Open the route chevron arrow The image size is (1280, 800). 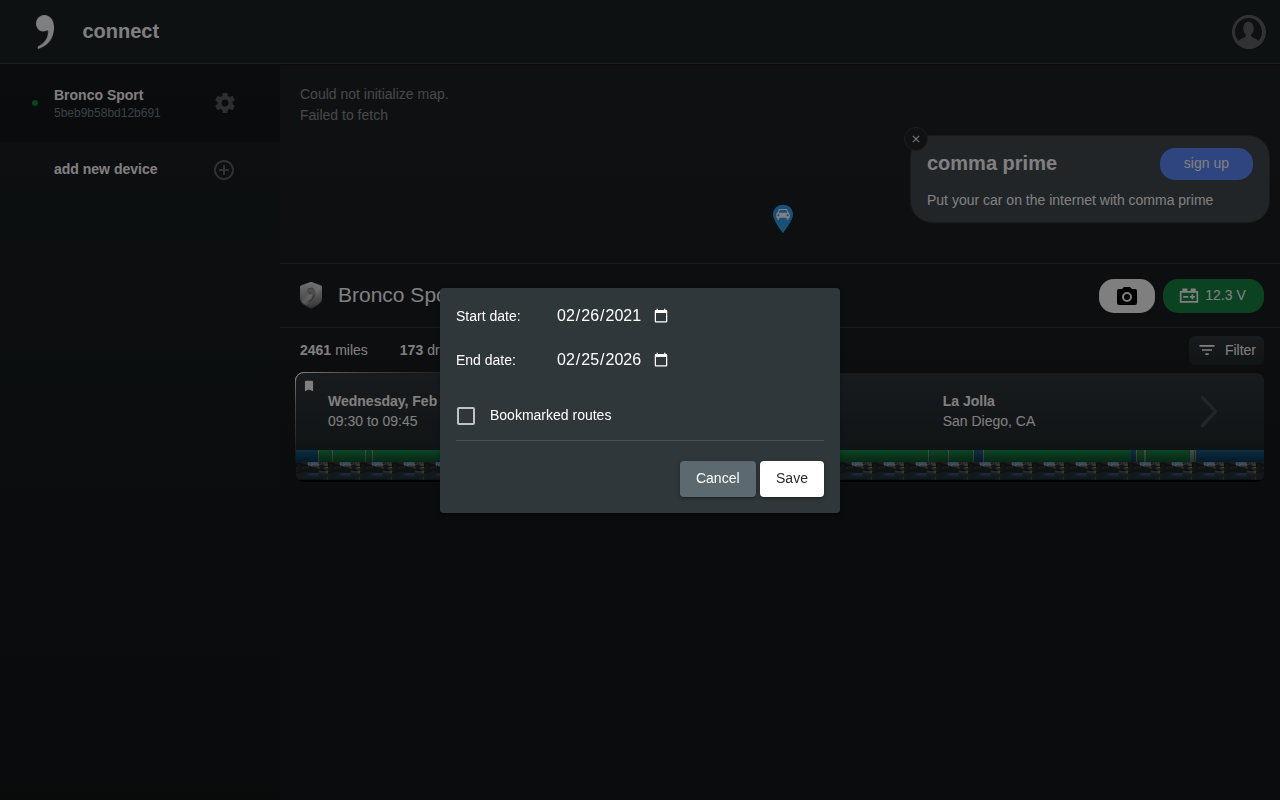[x=1209, y=411]
